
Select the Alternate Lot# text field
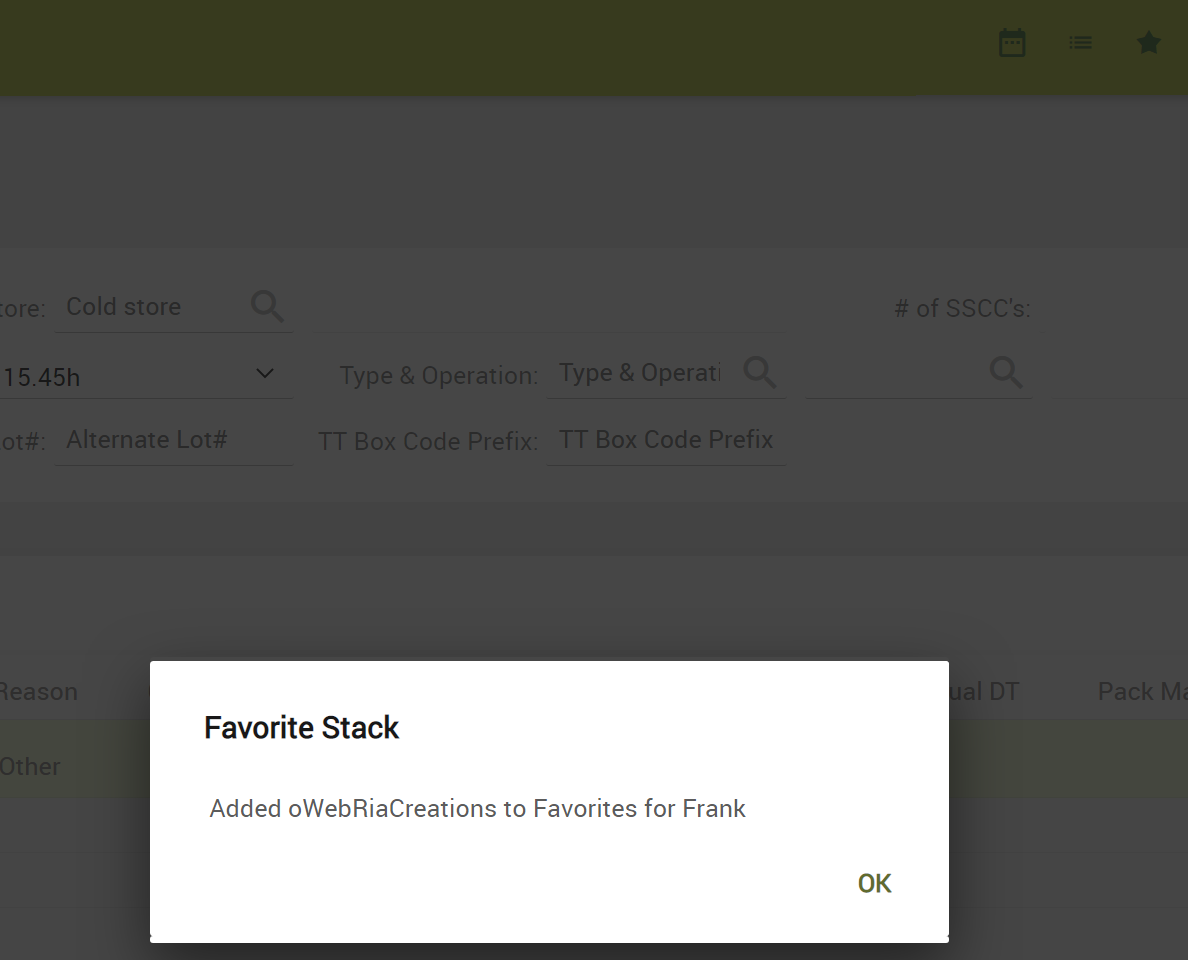tap(174, 440)
